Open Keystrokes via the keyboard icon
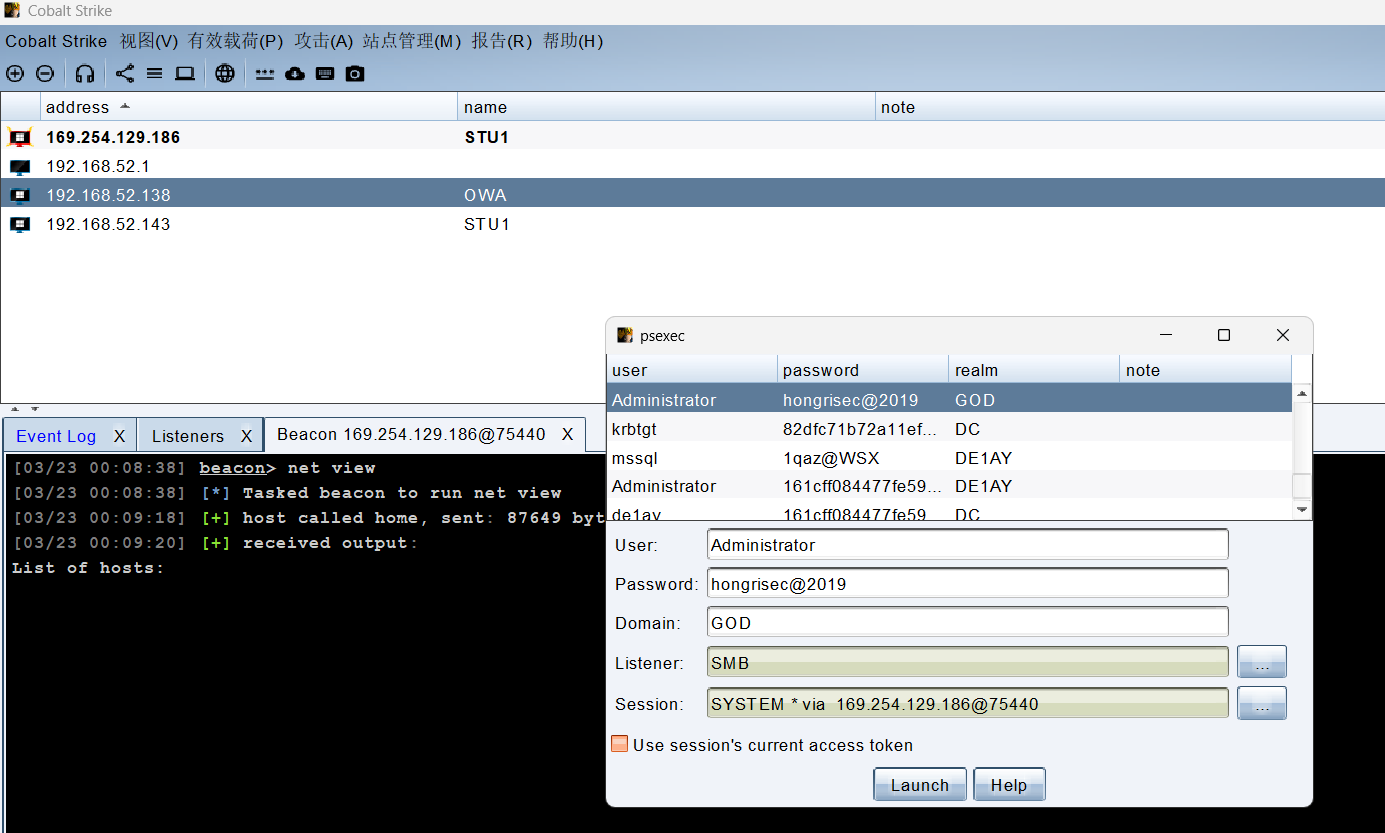Image resolution: width=1385 pixels, height=833 pixels. click(325, 73)
